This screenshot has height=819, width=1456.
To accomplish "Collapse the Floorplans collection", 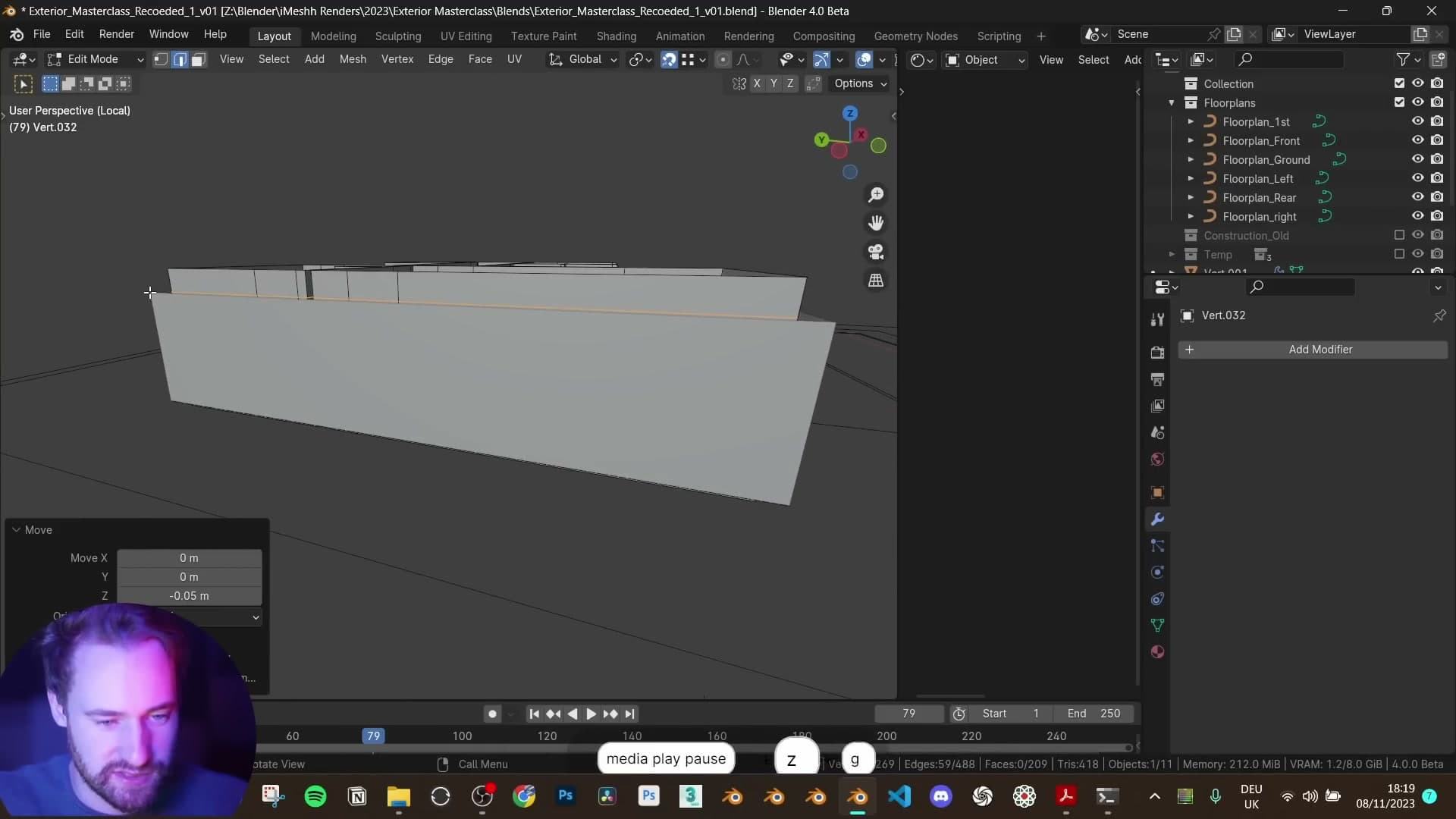I will 1172,103.
